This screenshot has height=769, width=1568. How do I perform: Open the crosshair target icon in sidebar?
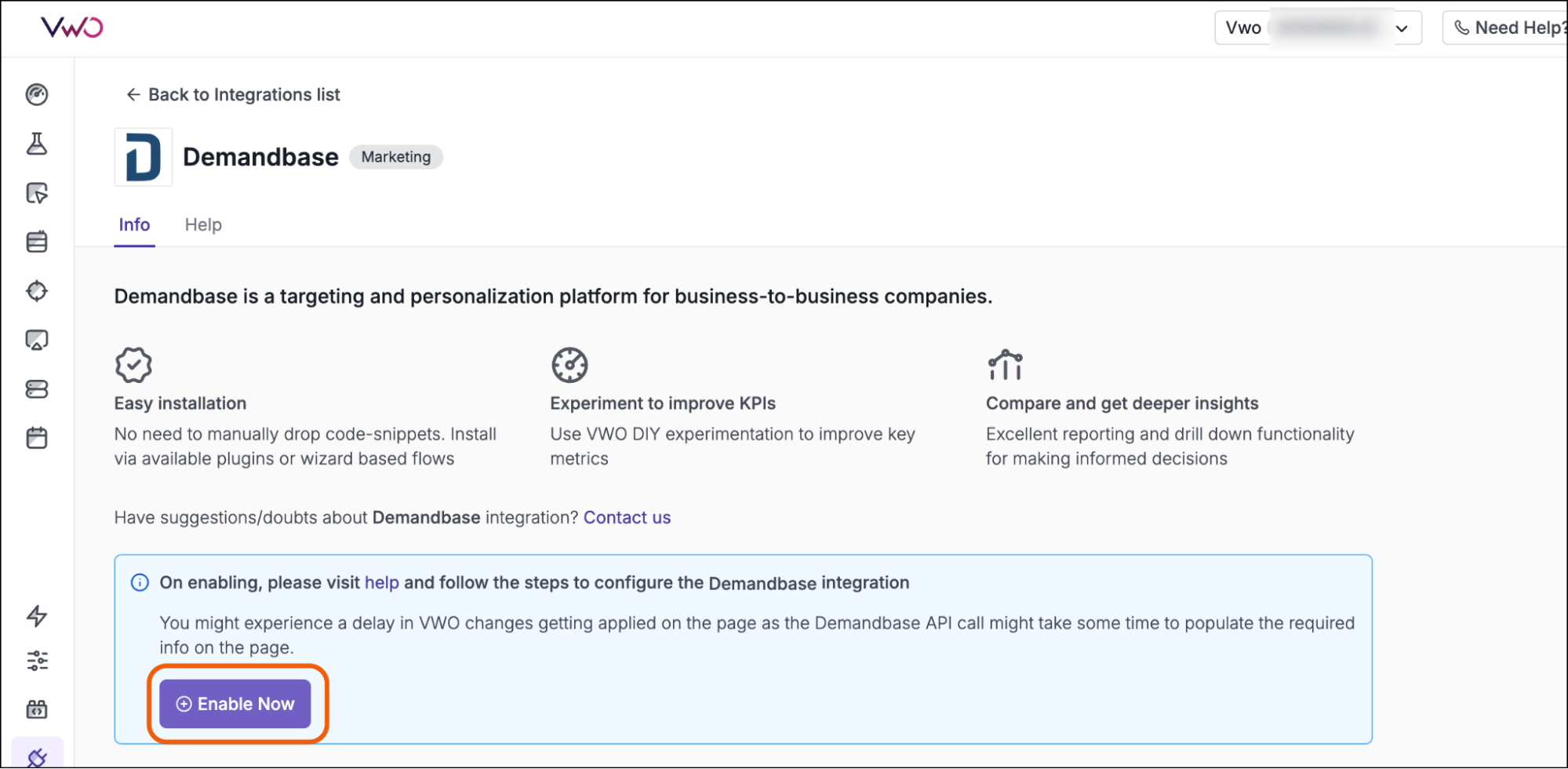37,291
